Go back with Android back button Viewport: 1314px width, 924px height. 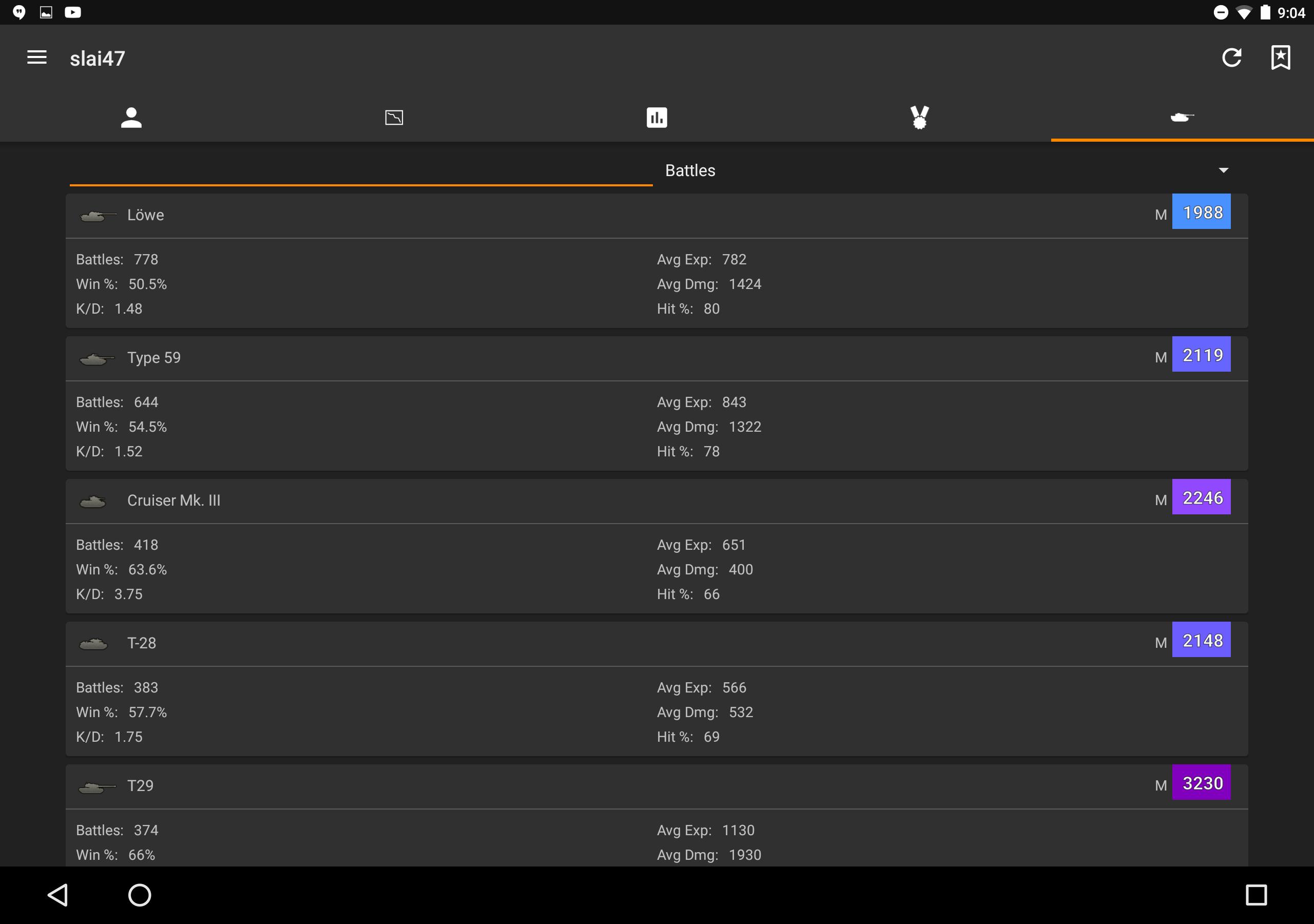pyautogui.click(x=58, y=895)
